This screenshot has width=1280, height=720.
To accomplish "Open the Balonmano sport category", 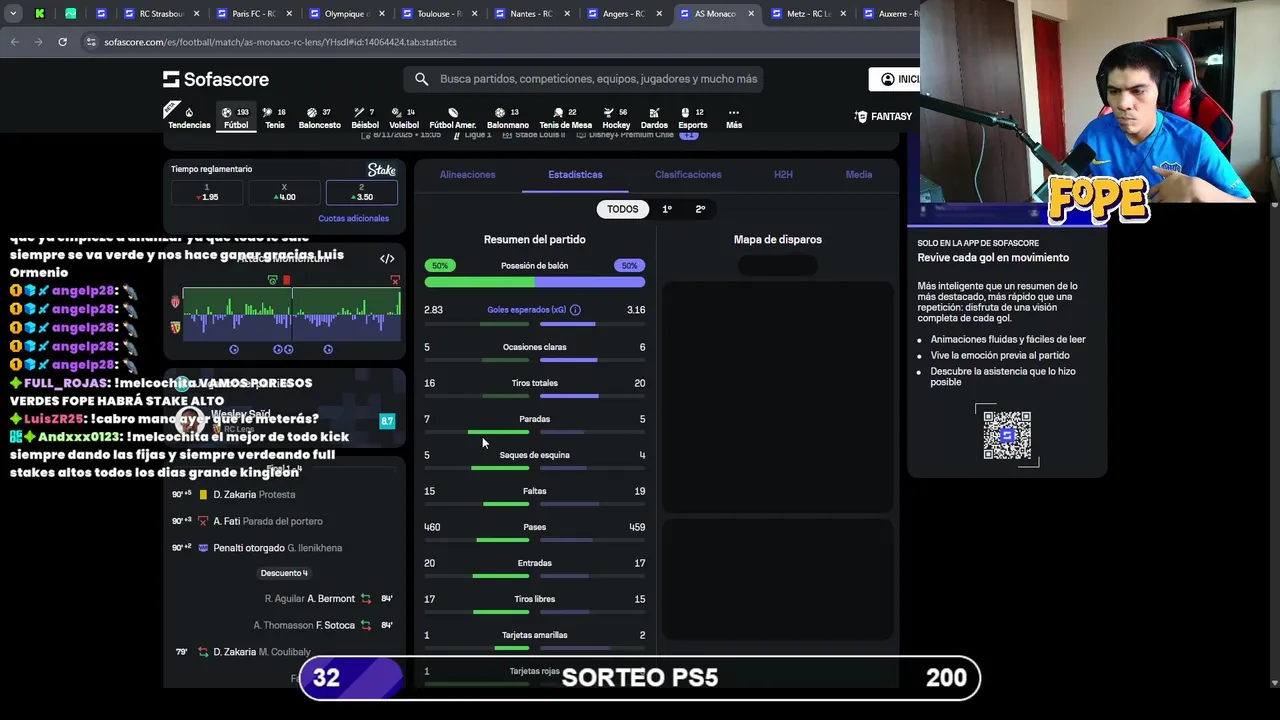I will [x=507, y=118].
